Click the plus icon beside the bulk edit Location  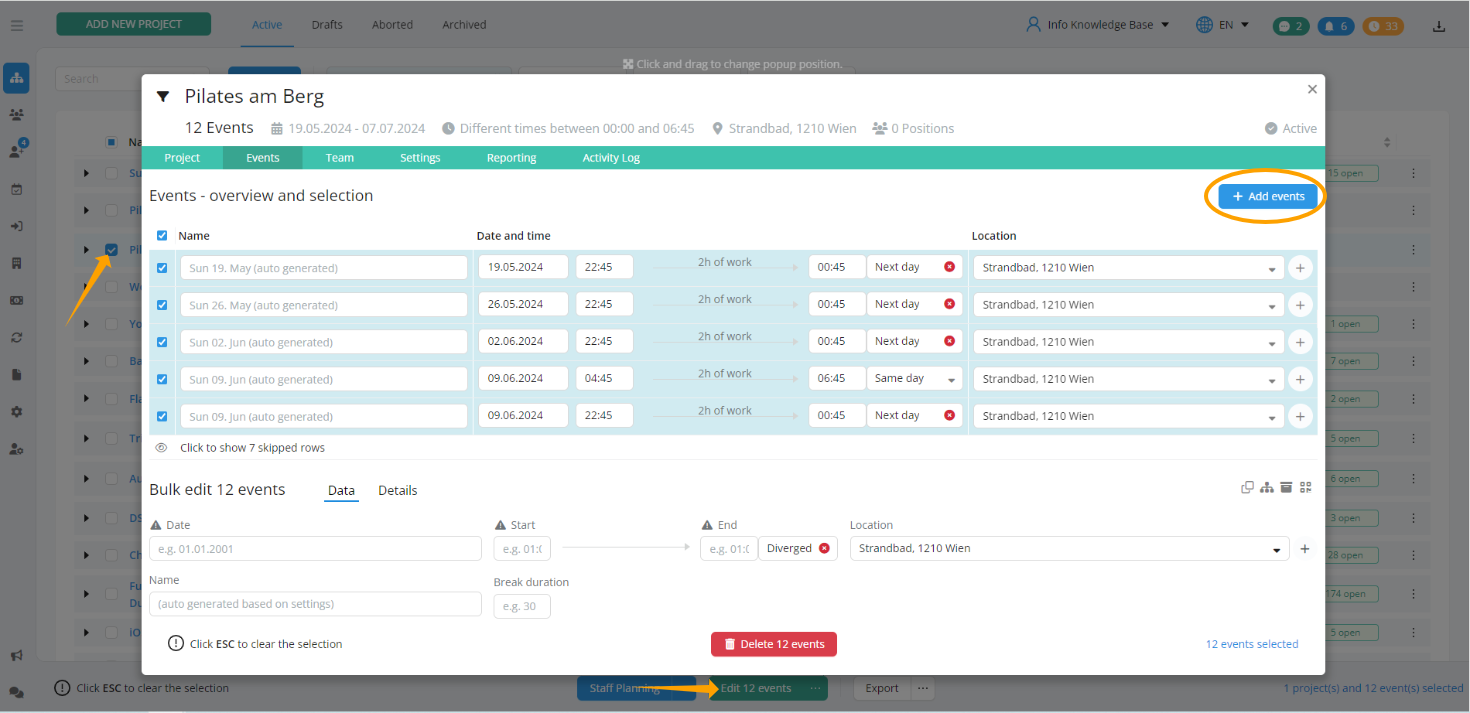point(1304,549)
